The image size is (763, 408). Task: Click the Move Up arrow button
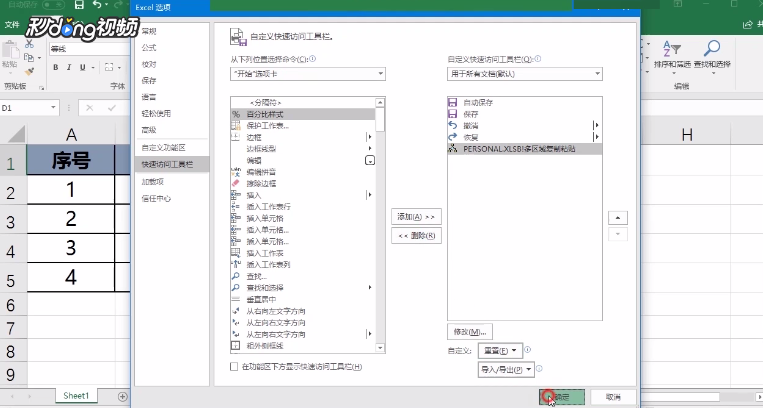[618, 218]
